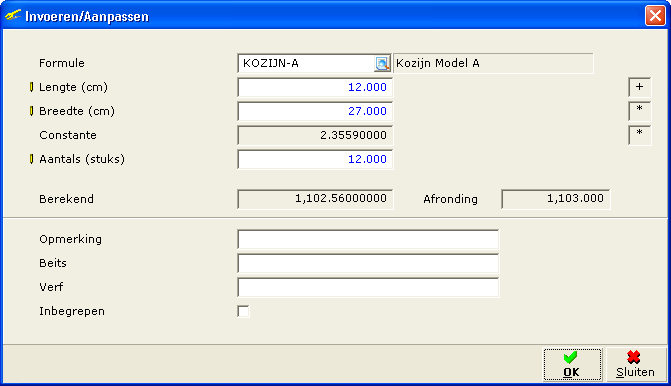Click the Berekend result field
The width and height of the screenshot is (671, 386).
315,199
